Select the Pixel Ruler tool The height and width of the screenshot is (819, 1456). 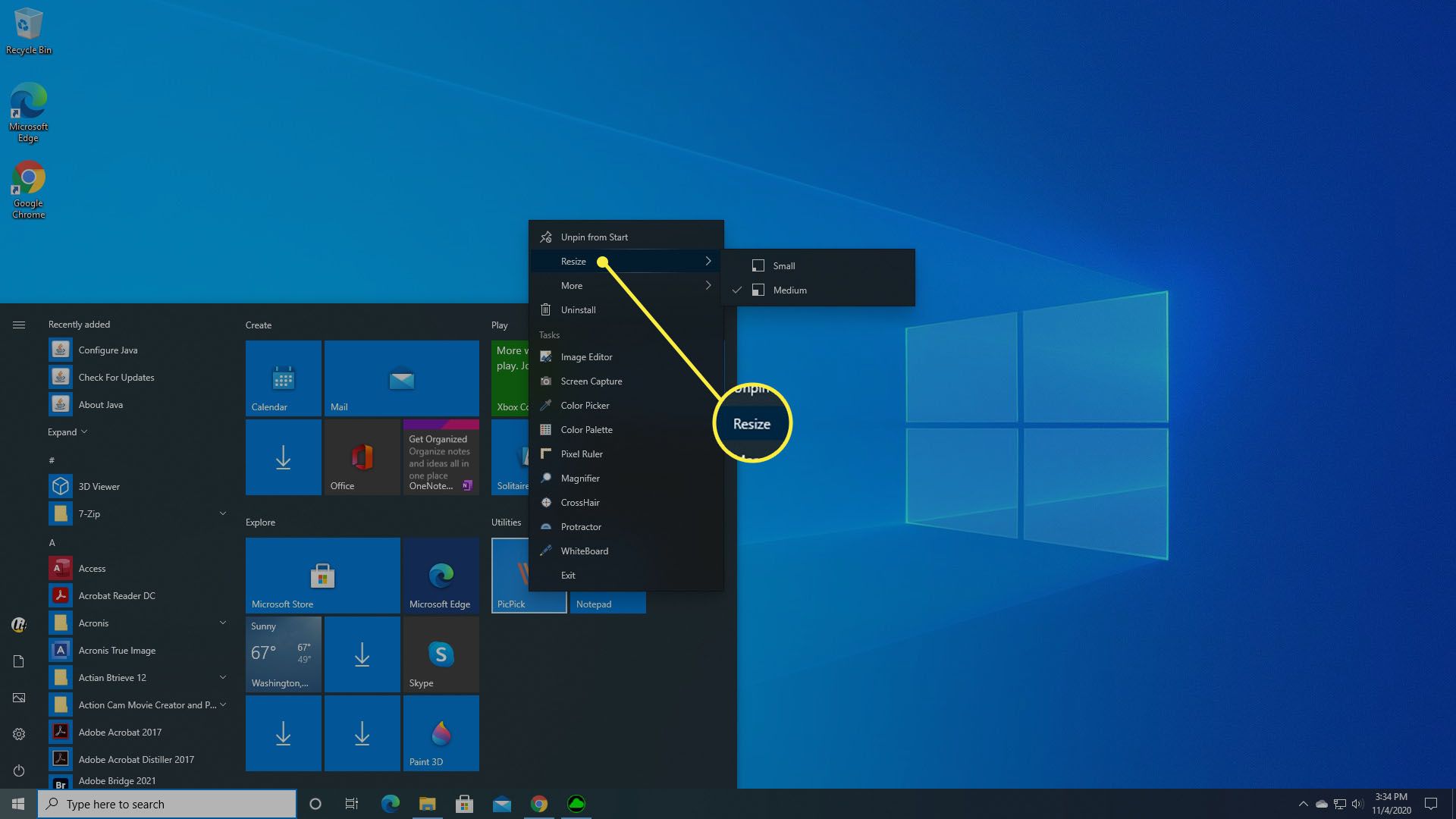(x=582, y=453)
